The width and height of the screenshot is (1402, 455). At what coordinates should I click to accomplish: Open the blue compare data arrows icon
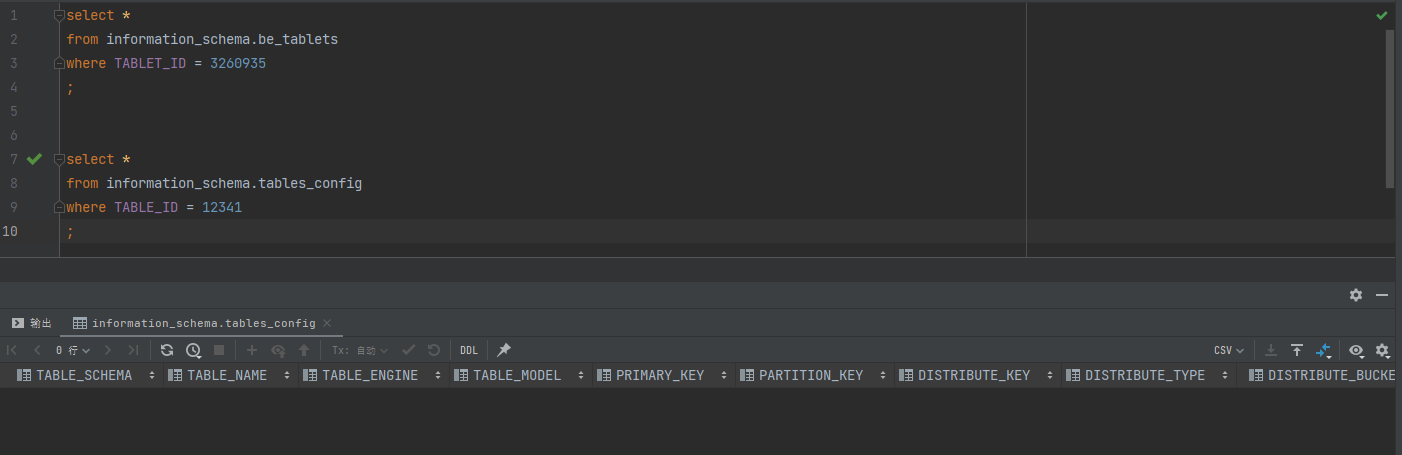[x=1324, y=350]
